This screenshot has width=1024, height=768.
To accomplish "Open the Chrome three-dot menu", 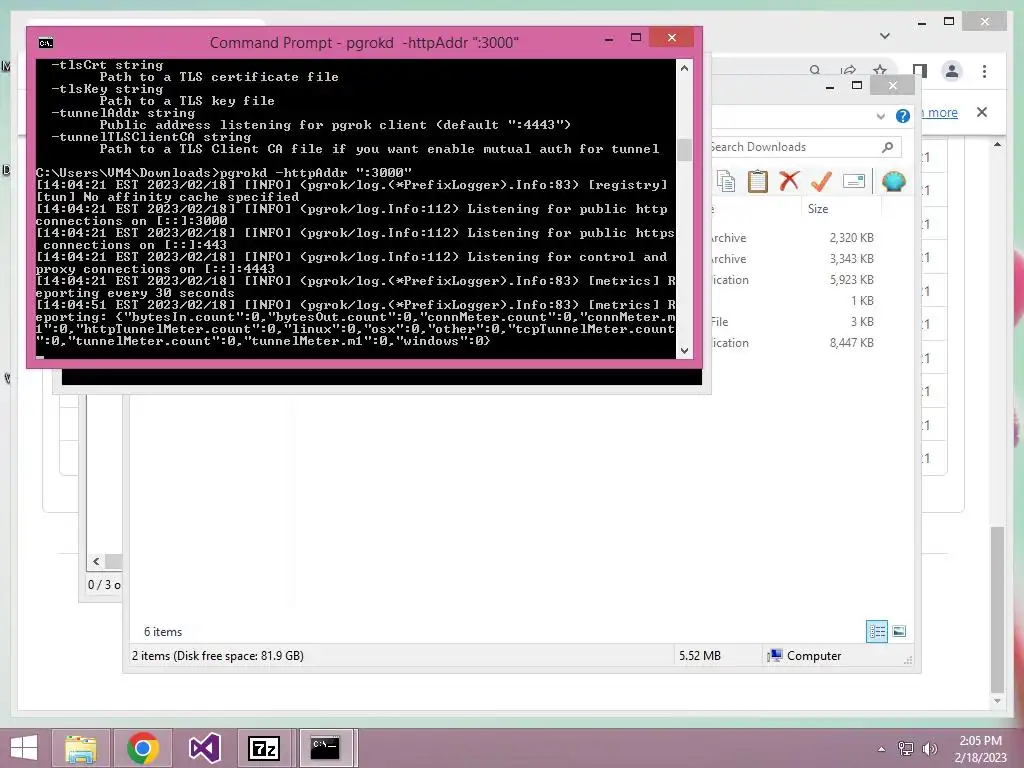I will pyautogui.click(x=984, y=71).
